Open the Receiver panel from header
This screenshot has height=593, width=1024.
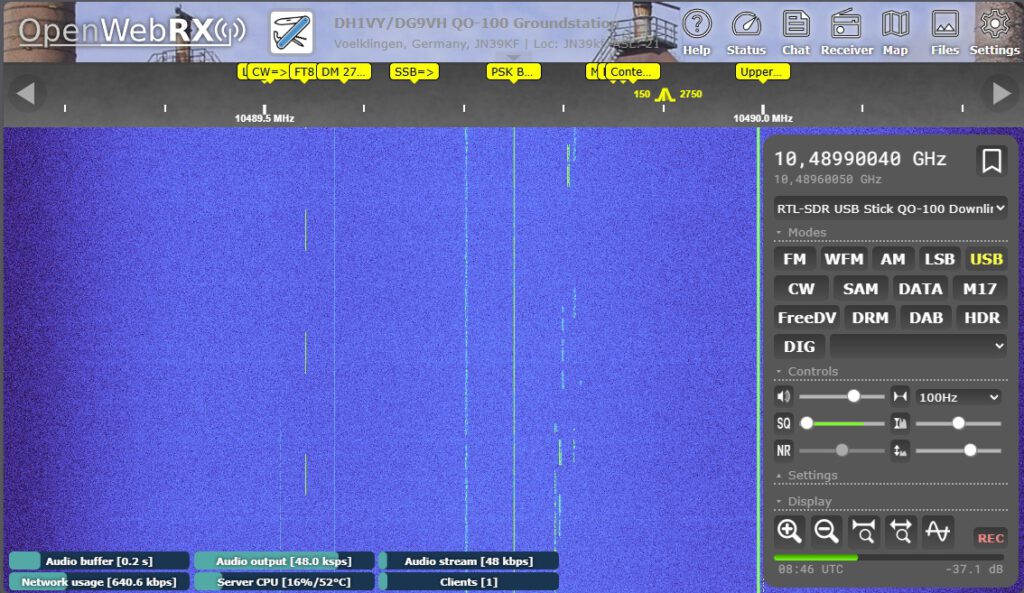click(846, 31)
